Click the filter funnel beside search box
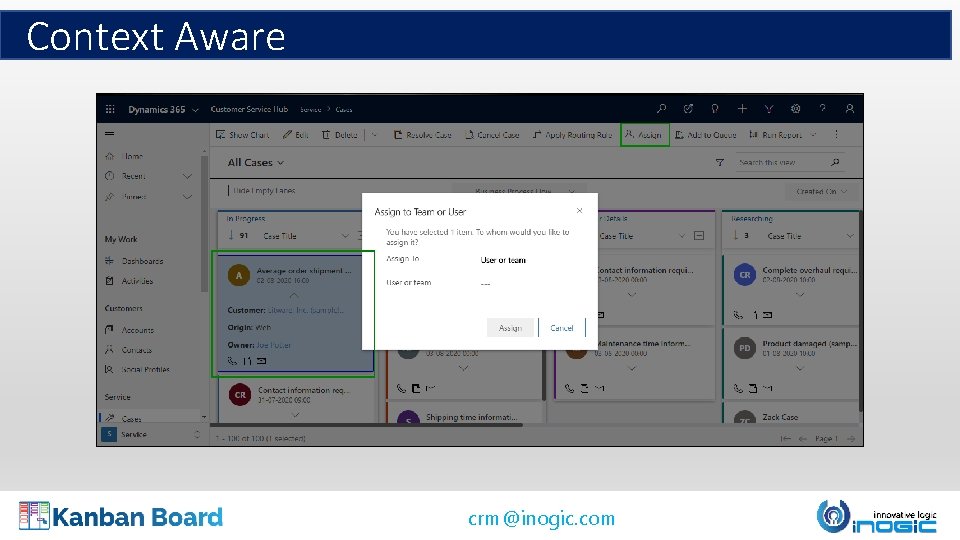The image size is (960, 540). [x=719, y=162]
